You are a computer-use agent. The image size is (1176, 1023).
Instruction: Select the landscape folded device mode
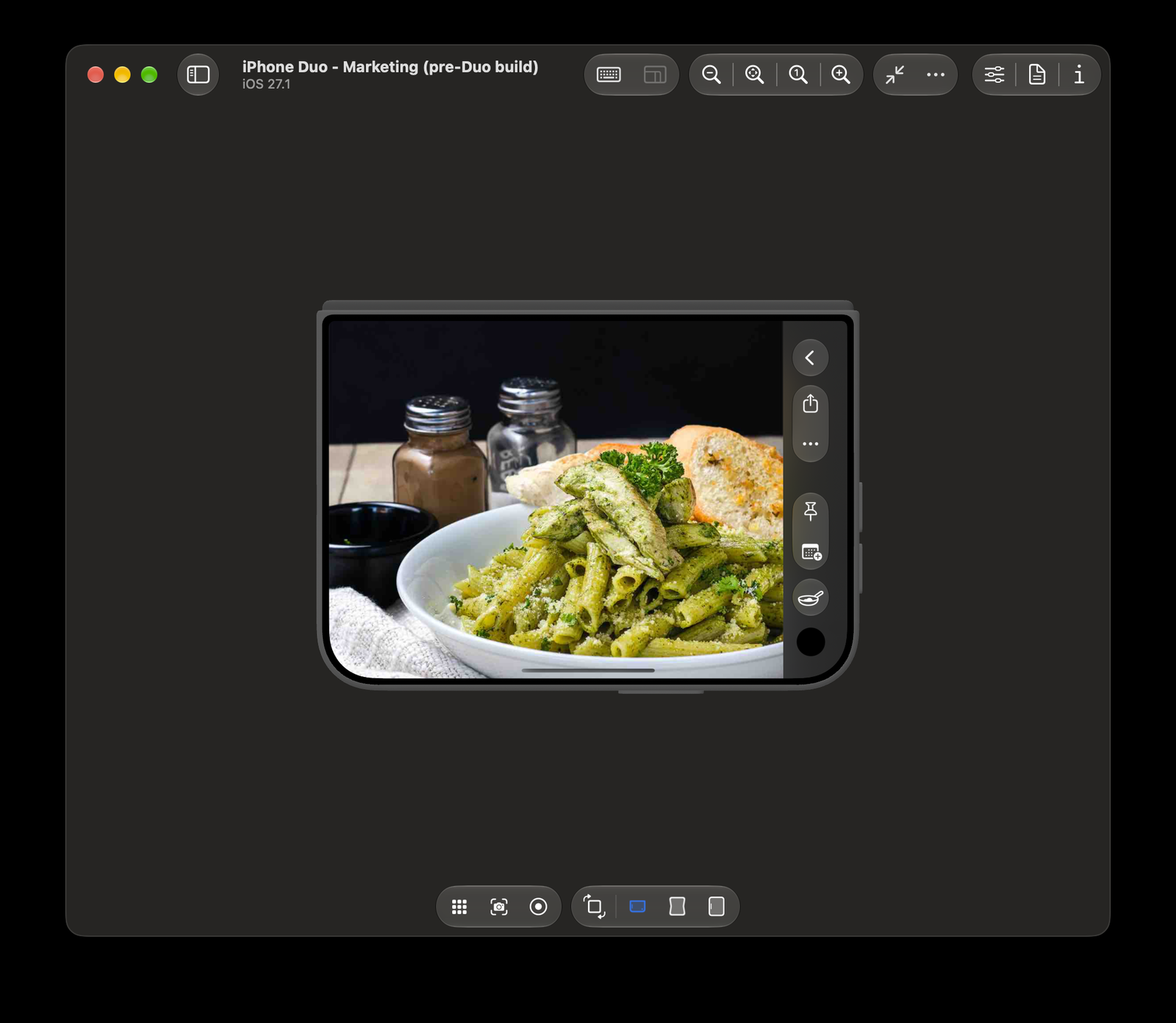tap(638, 907)
